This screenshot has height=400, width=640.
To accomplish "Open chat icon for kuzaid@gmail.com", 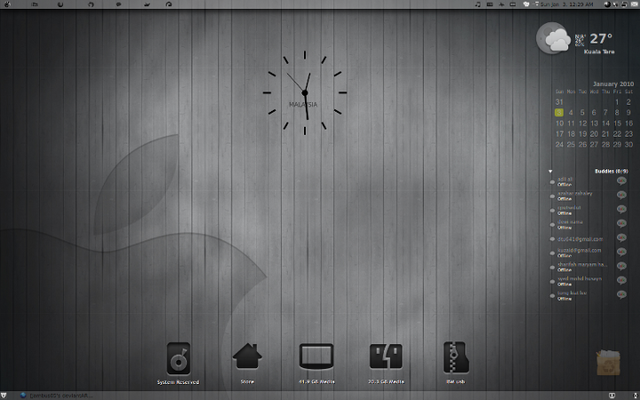I will [x=621, y=252].
